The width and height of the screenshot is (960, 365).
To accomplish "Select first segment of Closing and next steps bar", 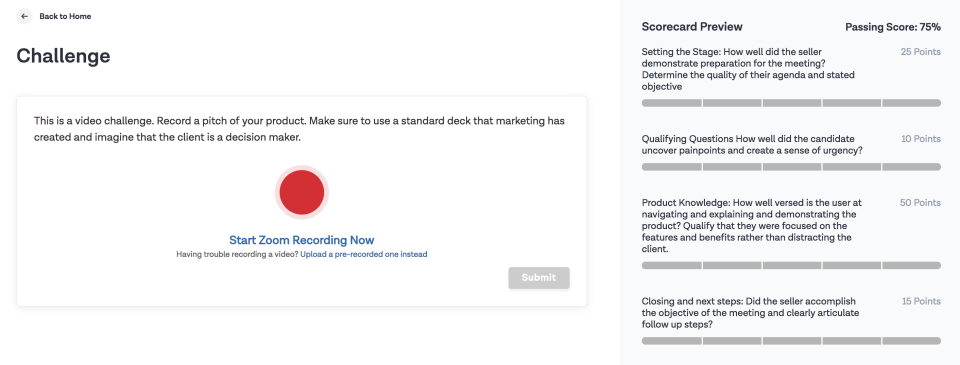I will [671, 341].
